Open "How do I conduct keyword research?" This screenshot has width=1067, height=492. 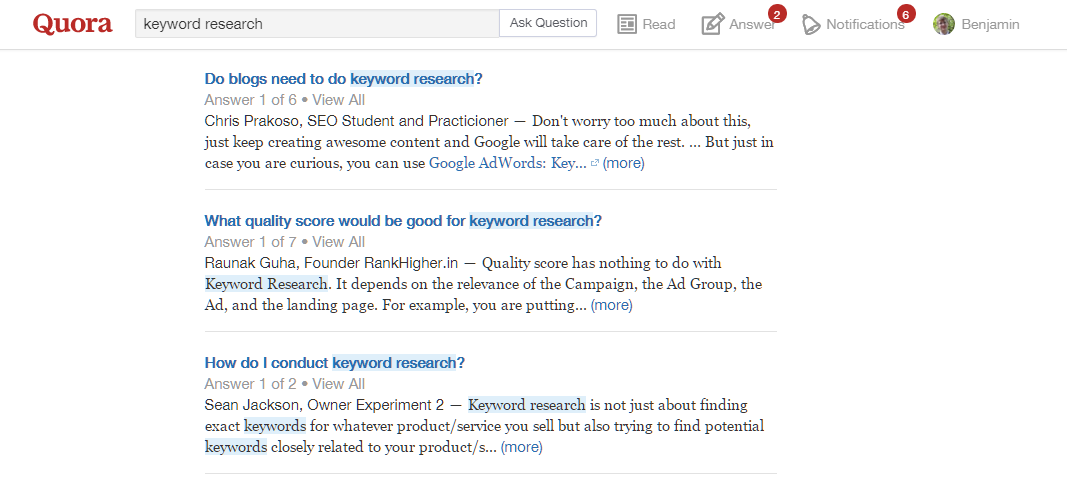[335, 363]
